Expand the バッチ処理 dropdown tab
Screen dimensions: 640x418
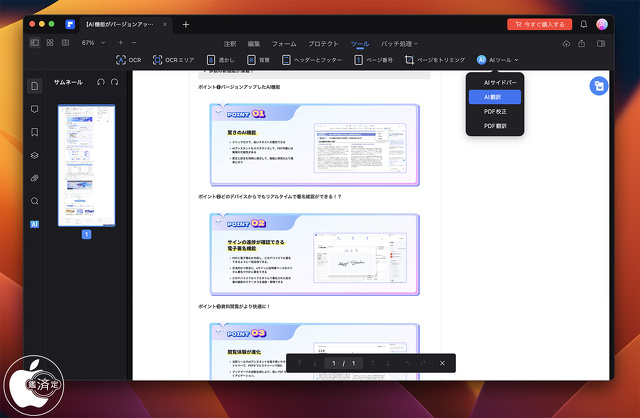point(399,44)
